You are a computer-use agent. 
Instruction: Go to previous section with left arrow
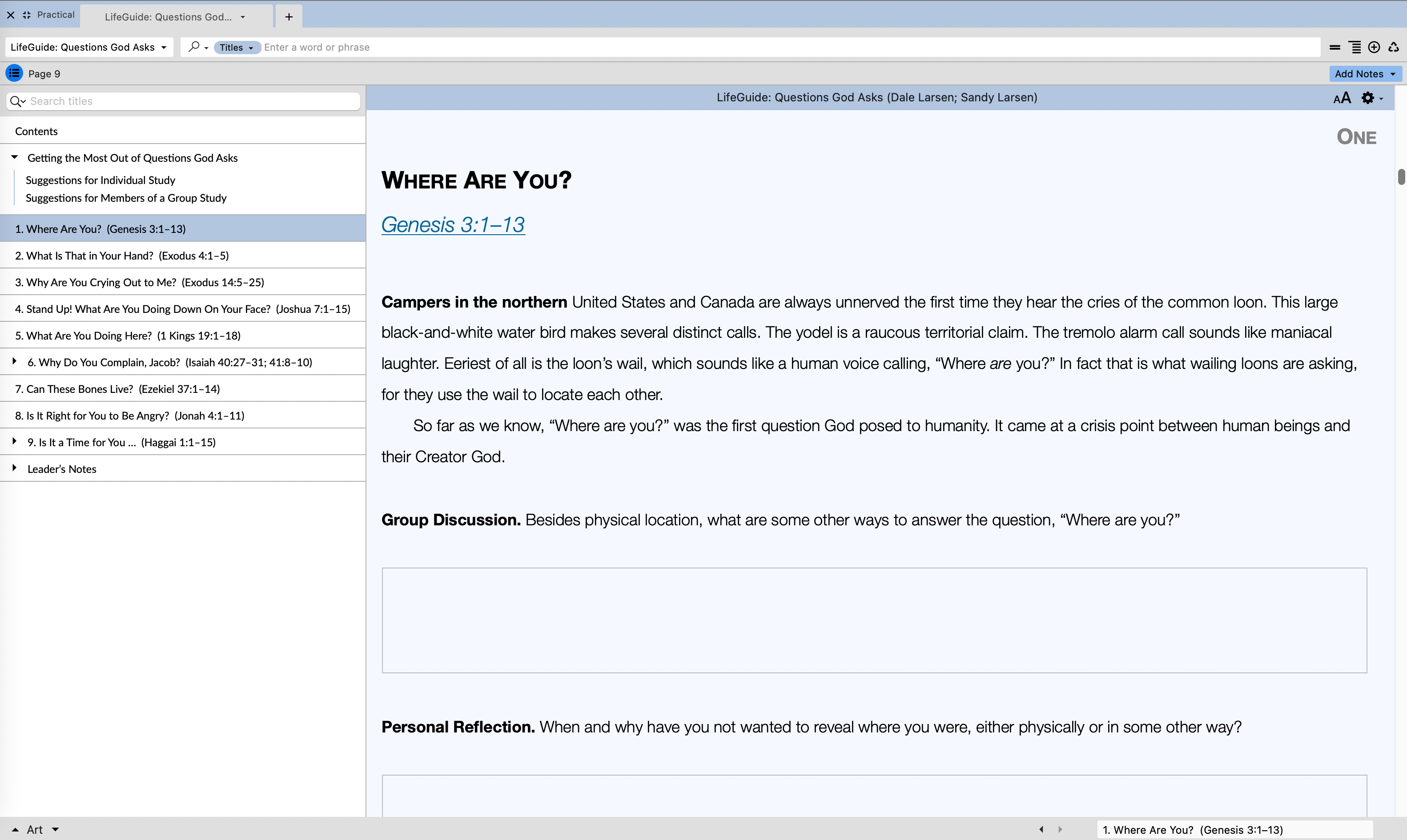click(x=1041, y=829)
